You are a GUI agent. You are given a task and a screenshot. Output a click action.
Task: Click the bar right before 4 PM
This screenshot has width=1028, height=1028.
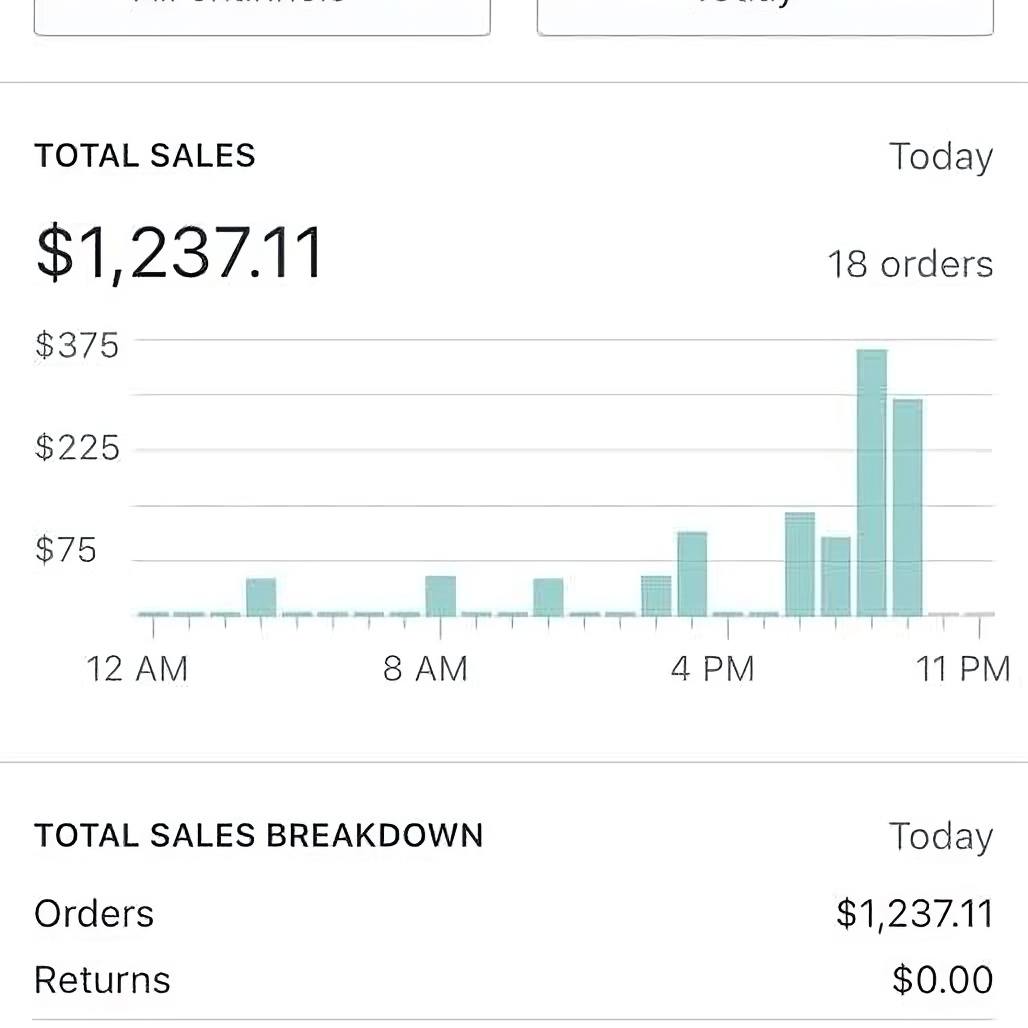click(x=692, y=574)
